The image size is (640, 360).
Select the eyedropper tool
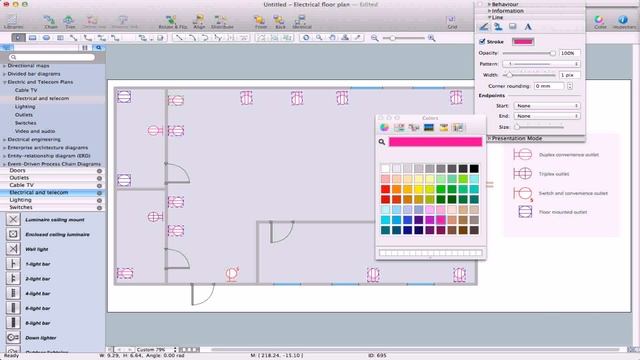tap(358, 38)
